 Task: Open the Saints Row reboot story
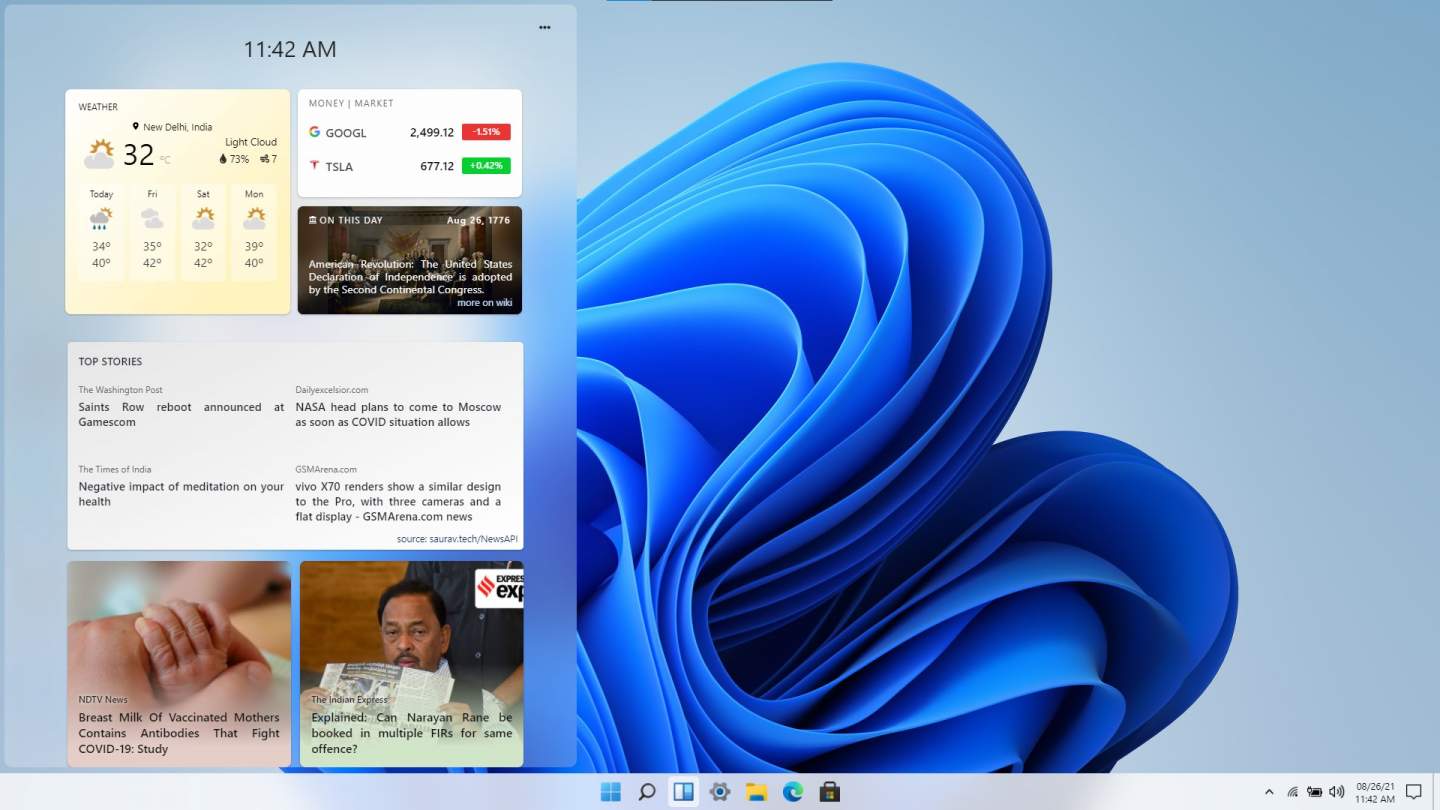181,414
